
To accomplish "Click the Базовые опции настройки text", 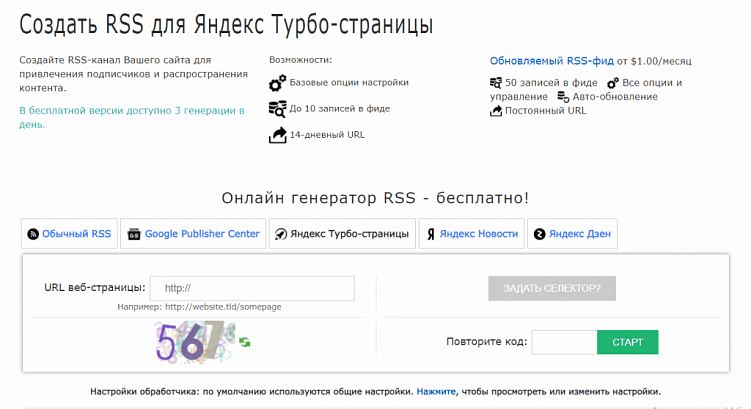I will pos(349,82).
